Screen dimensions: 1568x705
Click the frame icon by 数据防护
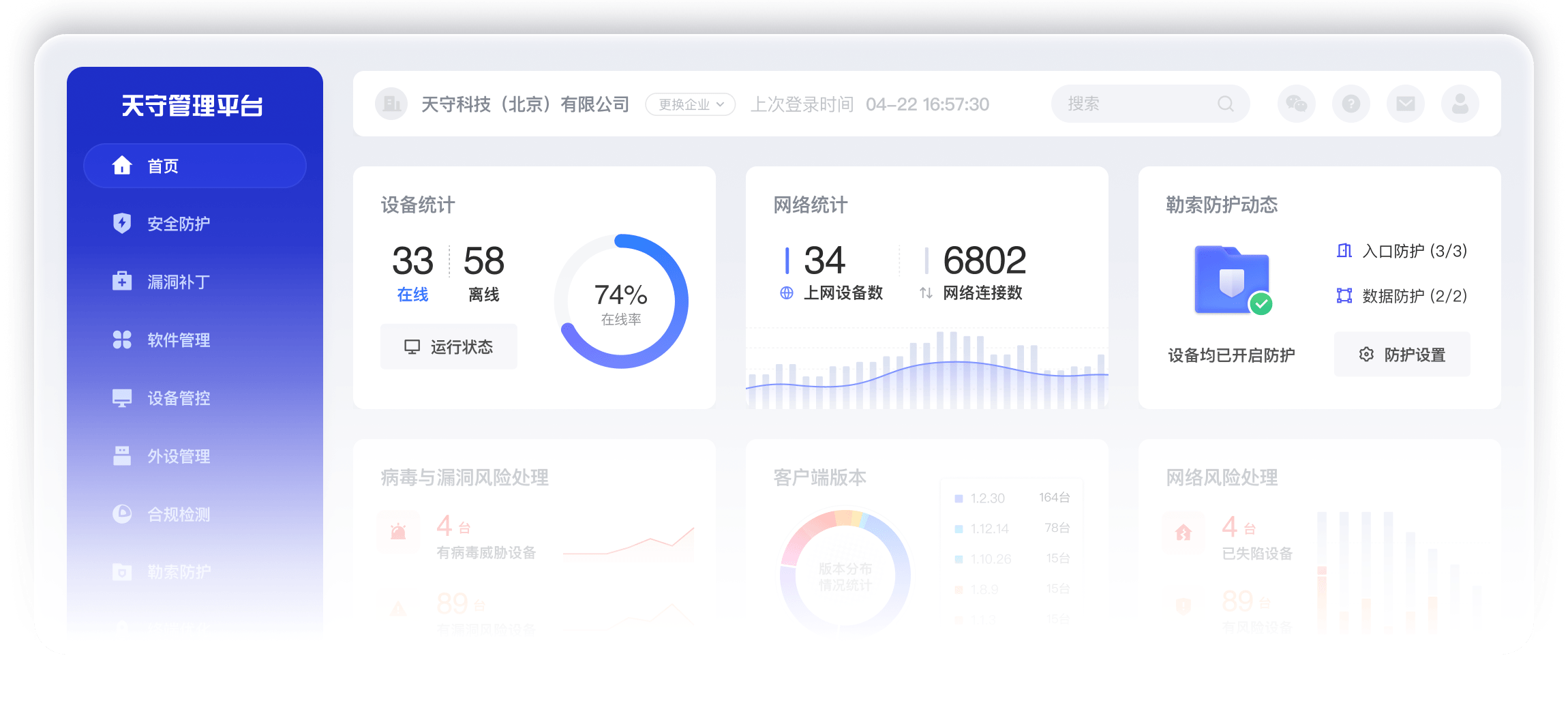(x=1344, y=295)
